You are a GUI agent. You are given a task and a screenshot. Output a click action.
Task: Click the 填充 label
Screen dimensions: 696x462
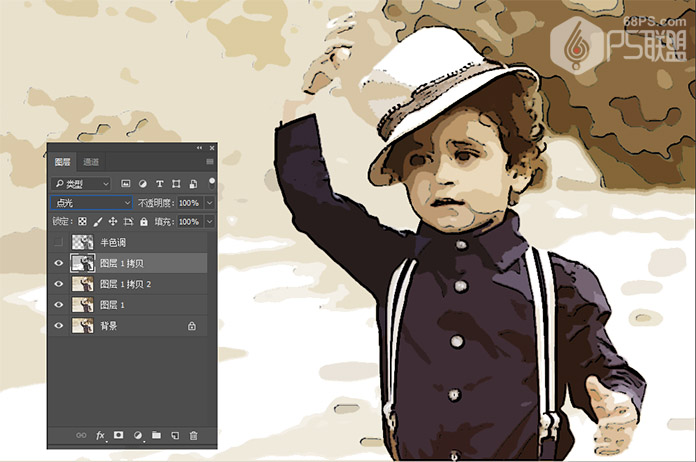coord(164,221)
